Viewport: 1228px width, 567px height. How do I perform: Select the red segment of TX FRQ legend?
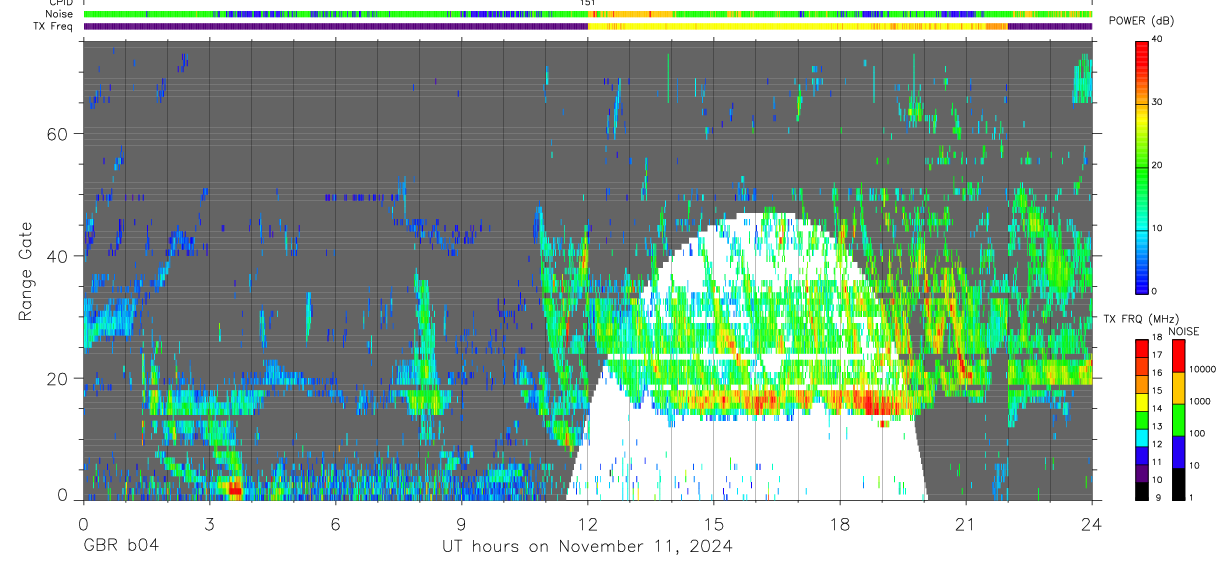(1142, 346)
